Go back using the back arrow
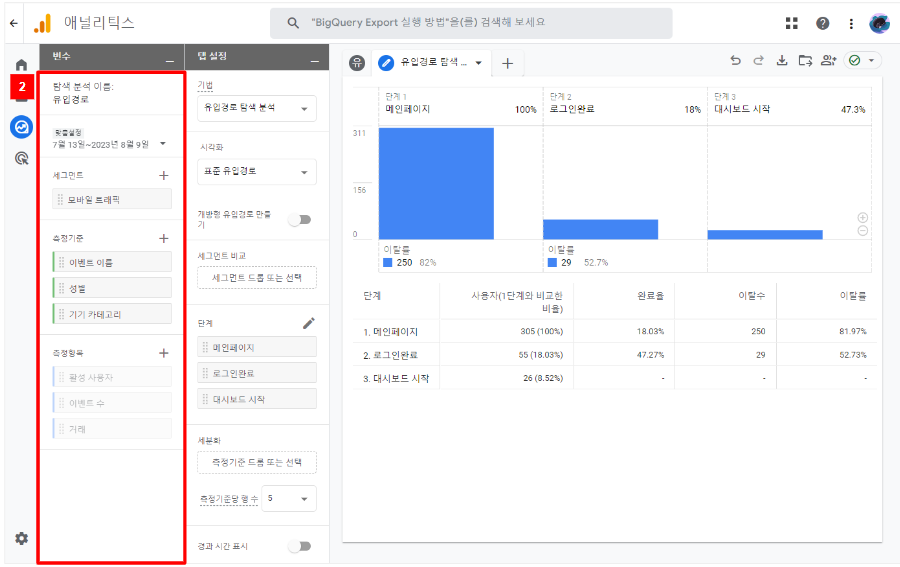900x567 pixels. 14,23
